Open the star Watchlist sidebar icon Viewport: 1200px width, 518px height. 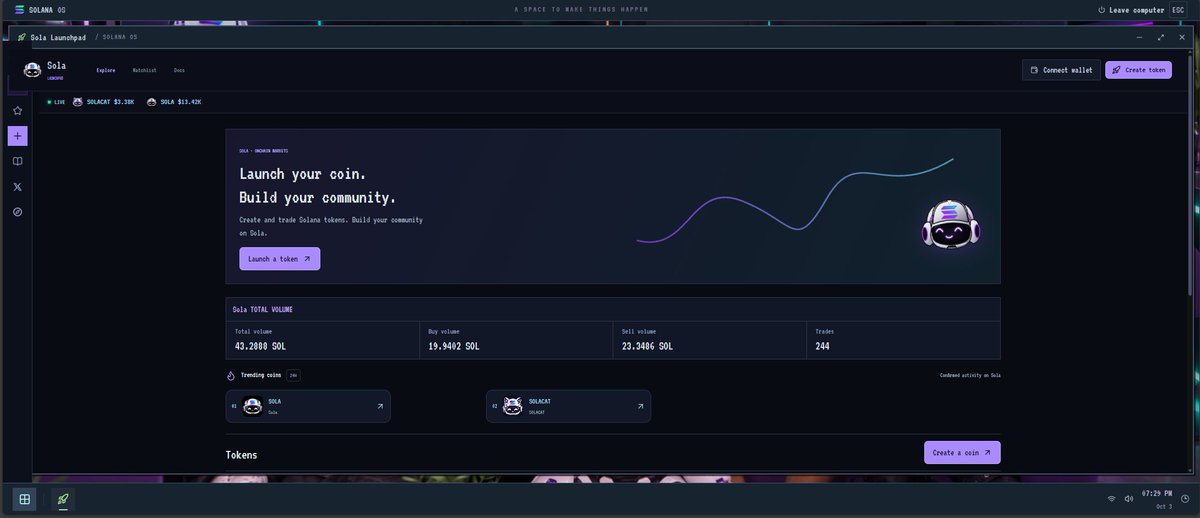17,111
